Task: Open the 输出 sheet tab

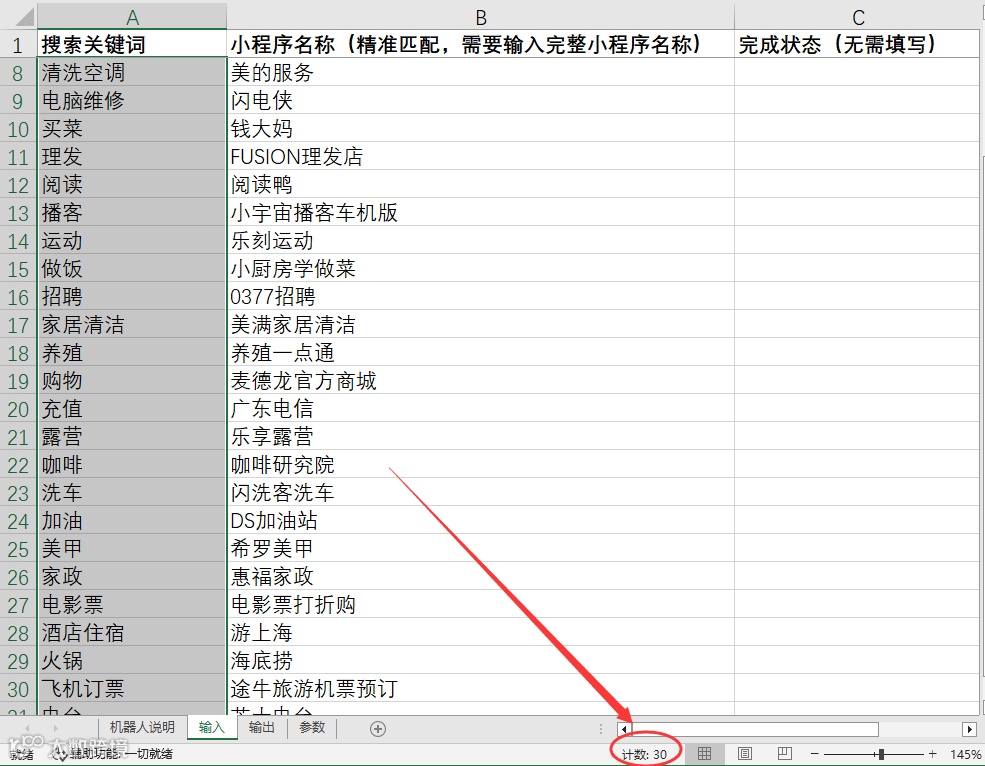Action: (x=261, y=728)
